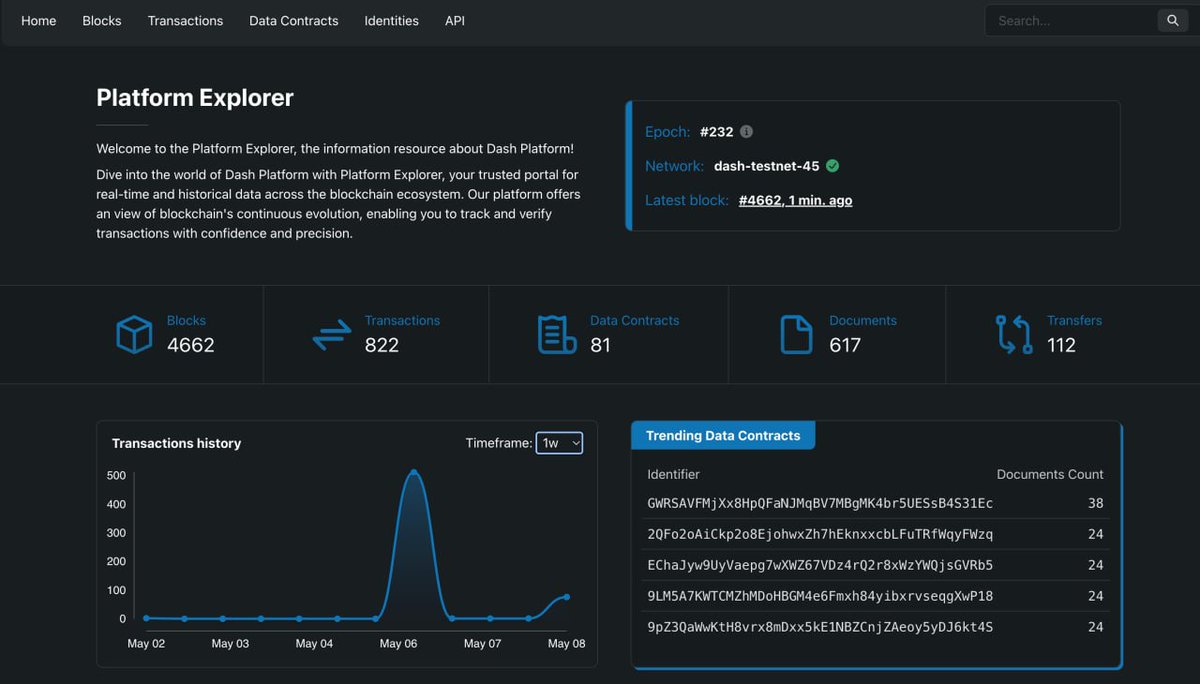Click the Transactions history chart title

177,443
